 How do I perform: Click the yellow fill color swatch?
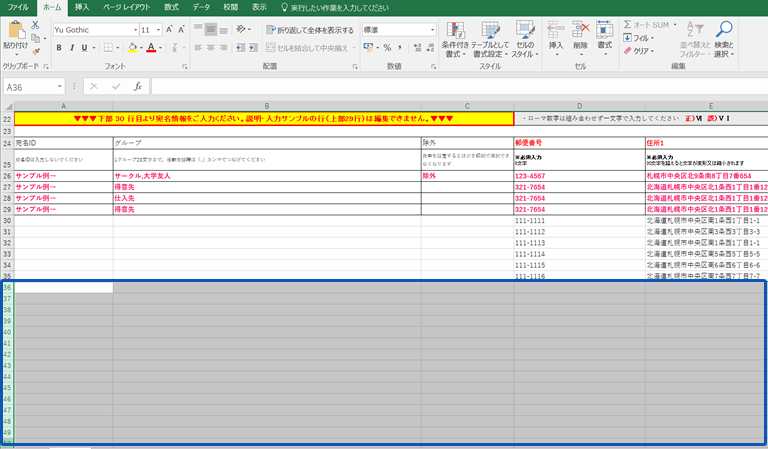pyautogui.click(x=132, y=47)
